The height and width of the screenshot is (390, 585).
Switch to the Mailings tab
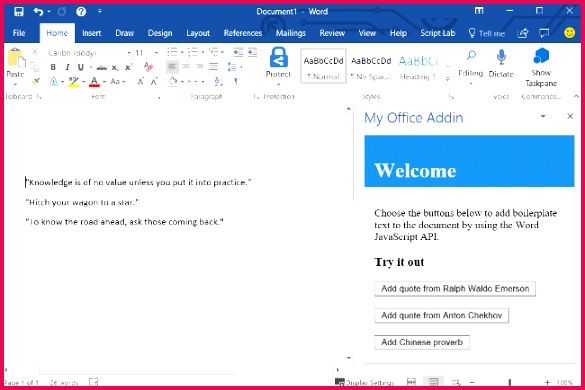[291, 33]
